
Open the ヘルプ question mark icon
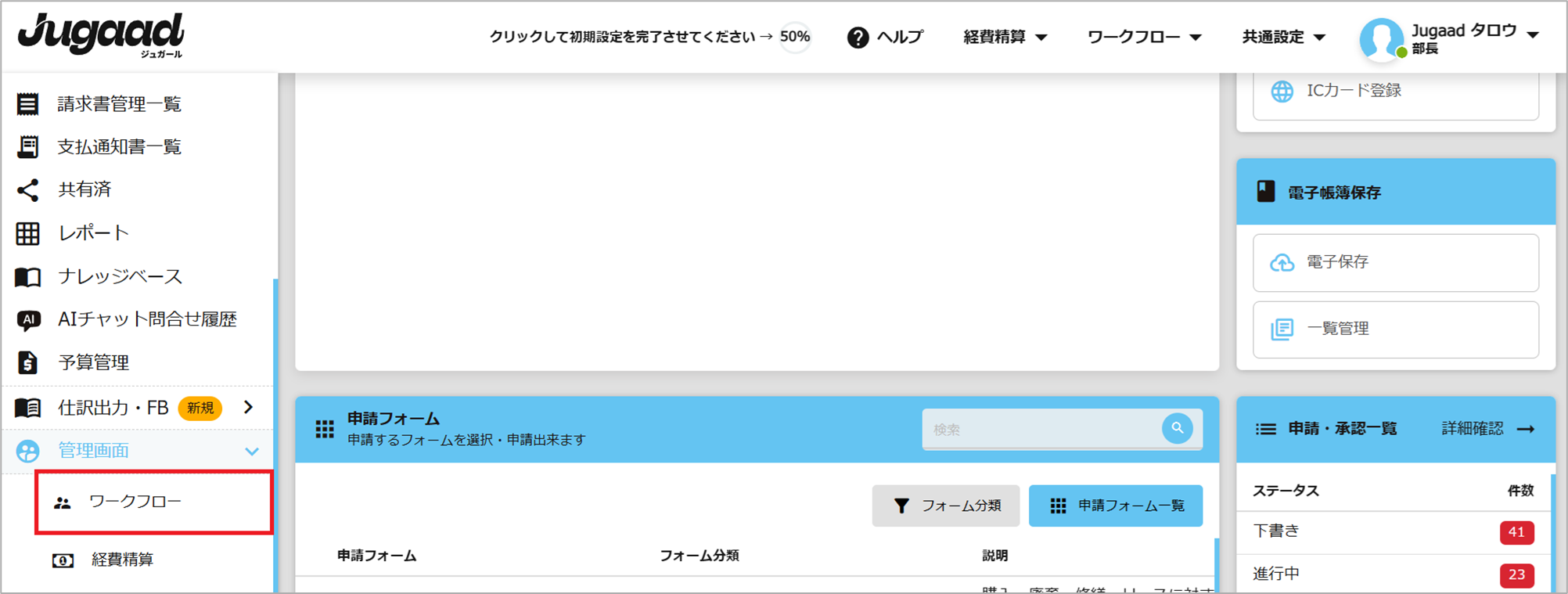click(x=858, y=38)
